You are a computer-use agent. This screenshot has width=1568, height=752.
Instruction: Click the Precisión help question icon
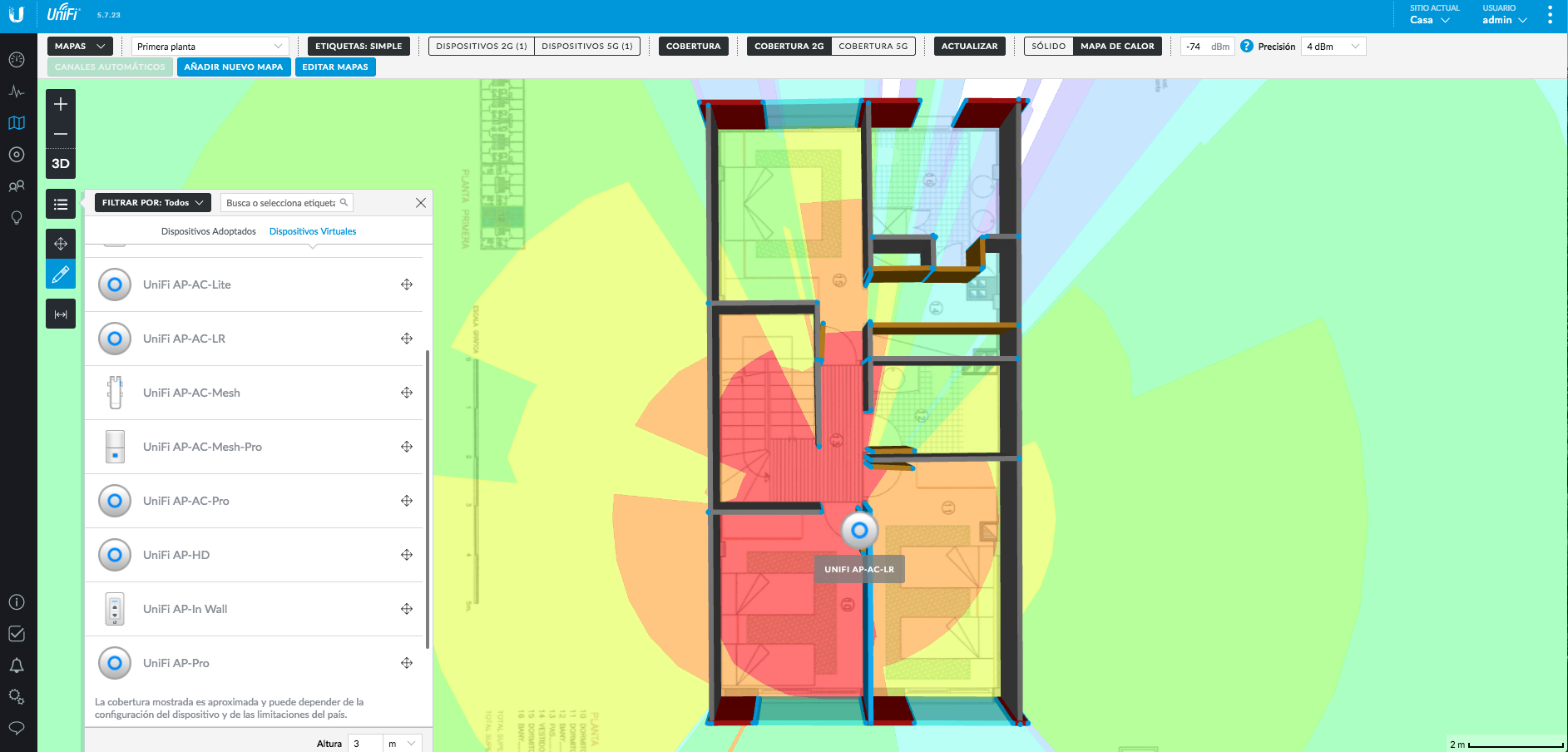(1246, 47)
